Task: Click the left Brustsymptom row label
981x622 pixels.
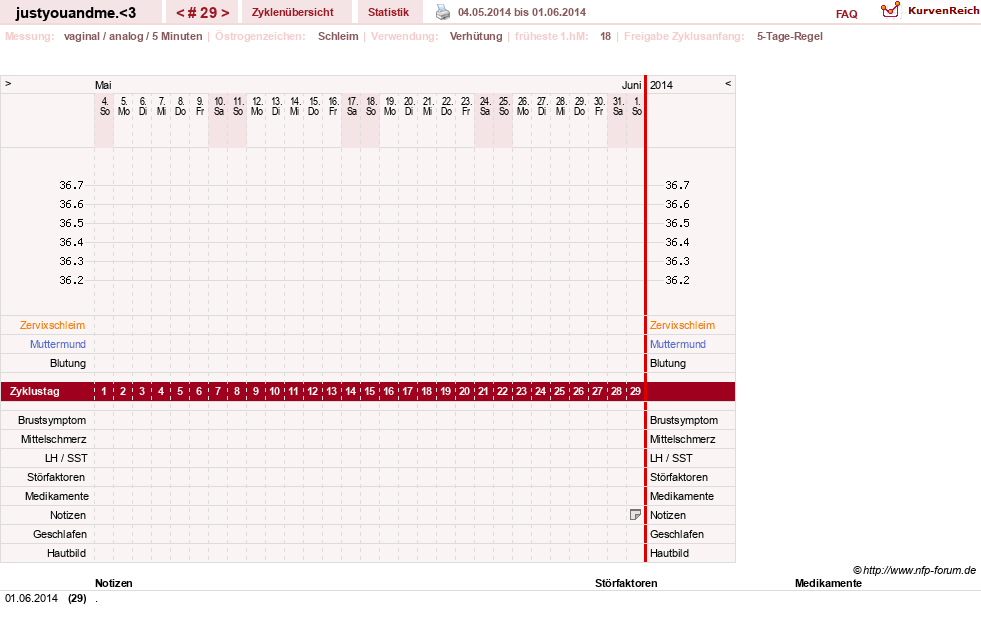Action: tap(52, 420)
